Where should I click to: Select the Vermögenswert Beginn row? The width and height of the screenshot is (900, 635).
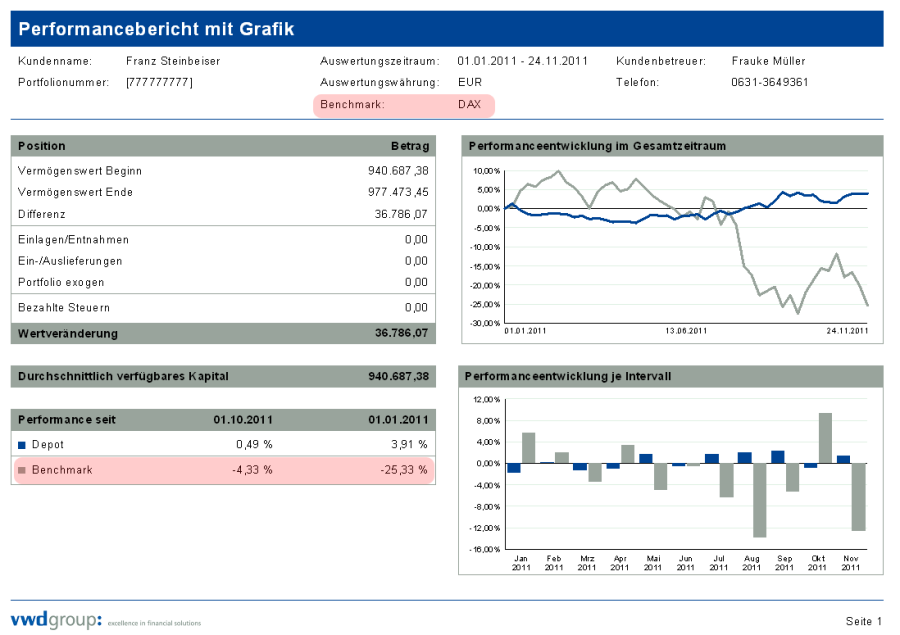click(223, 171)
